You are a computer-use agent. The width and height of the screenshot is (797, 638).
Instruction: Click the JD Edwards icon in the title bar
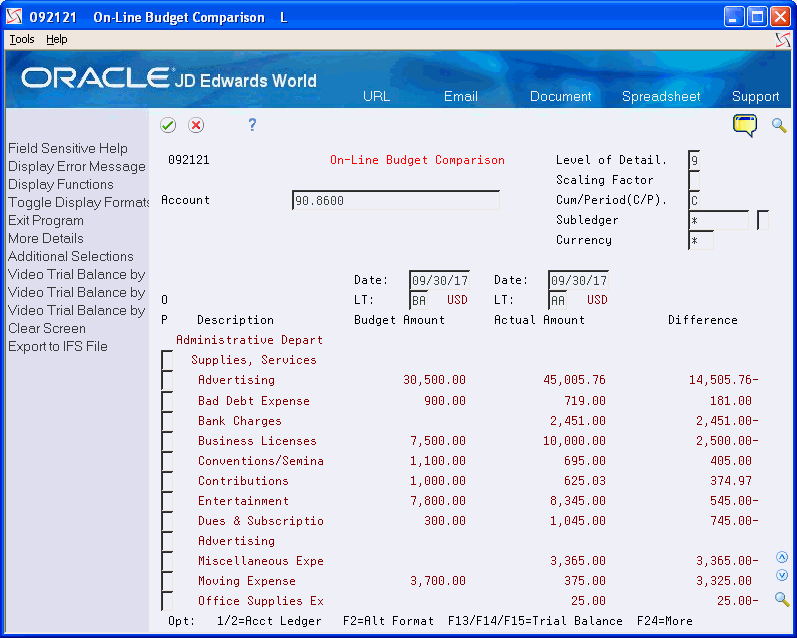point(14,17)
